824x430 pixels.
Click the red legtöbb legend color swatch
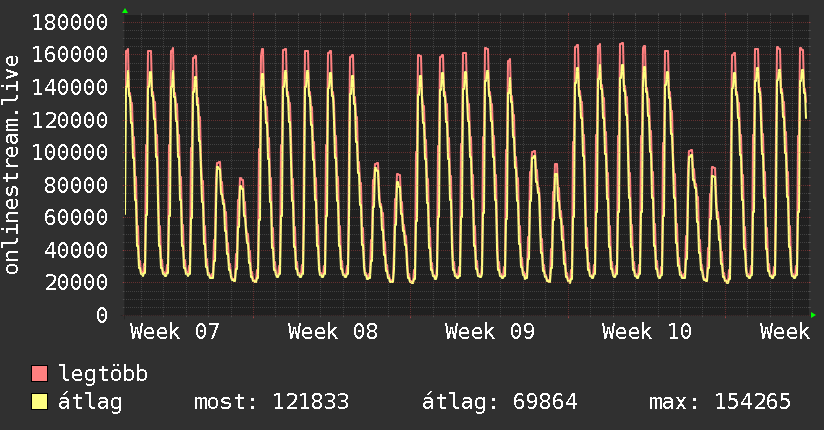tap(40, 374)
